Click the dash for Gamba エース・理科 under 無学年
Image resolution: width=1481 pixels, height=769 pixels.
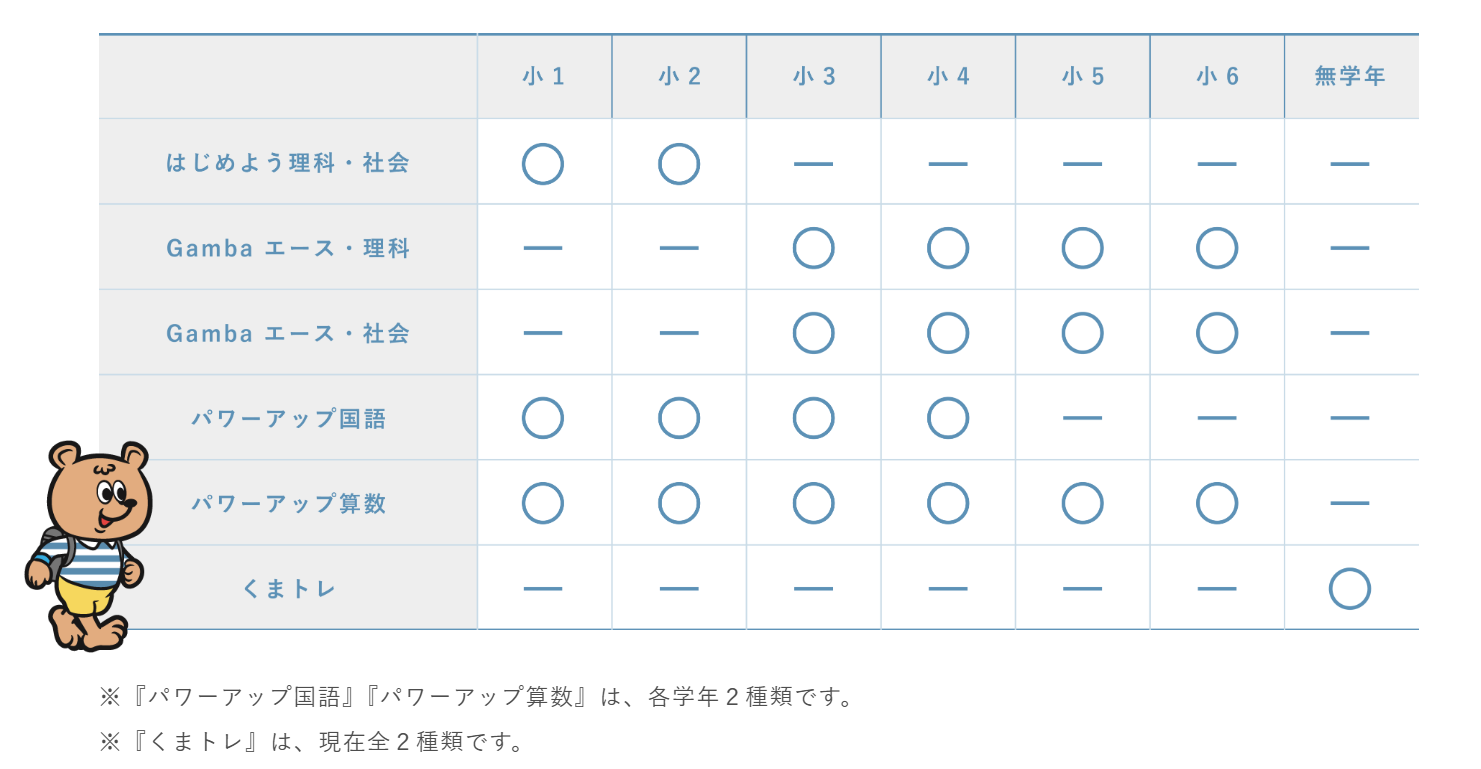(1349, 248)
